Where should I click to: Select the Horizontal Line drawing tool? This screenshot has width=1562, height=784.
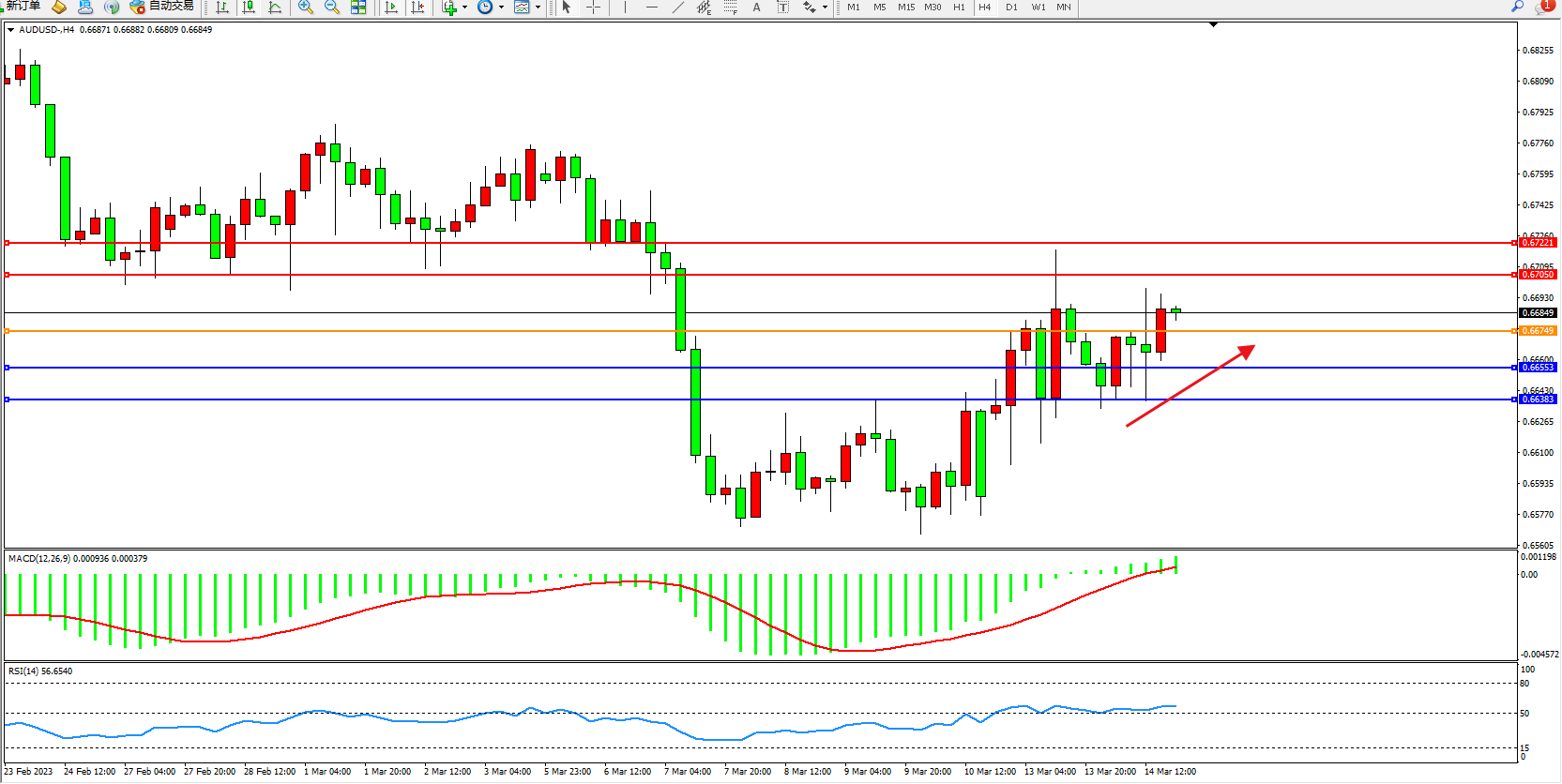tap(651, 7)
